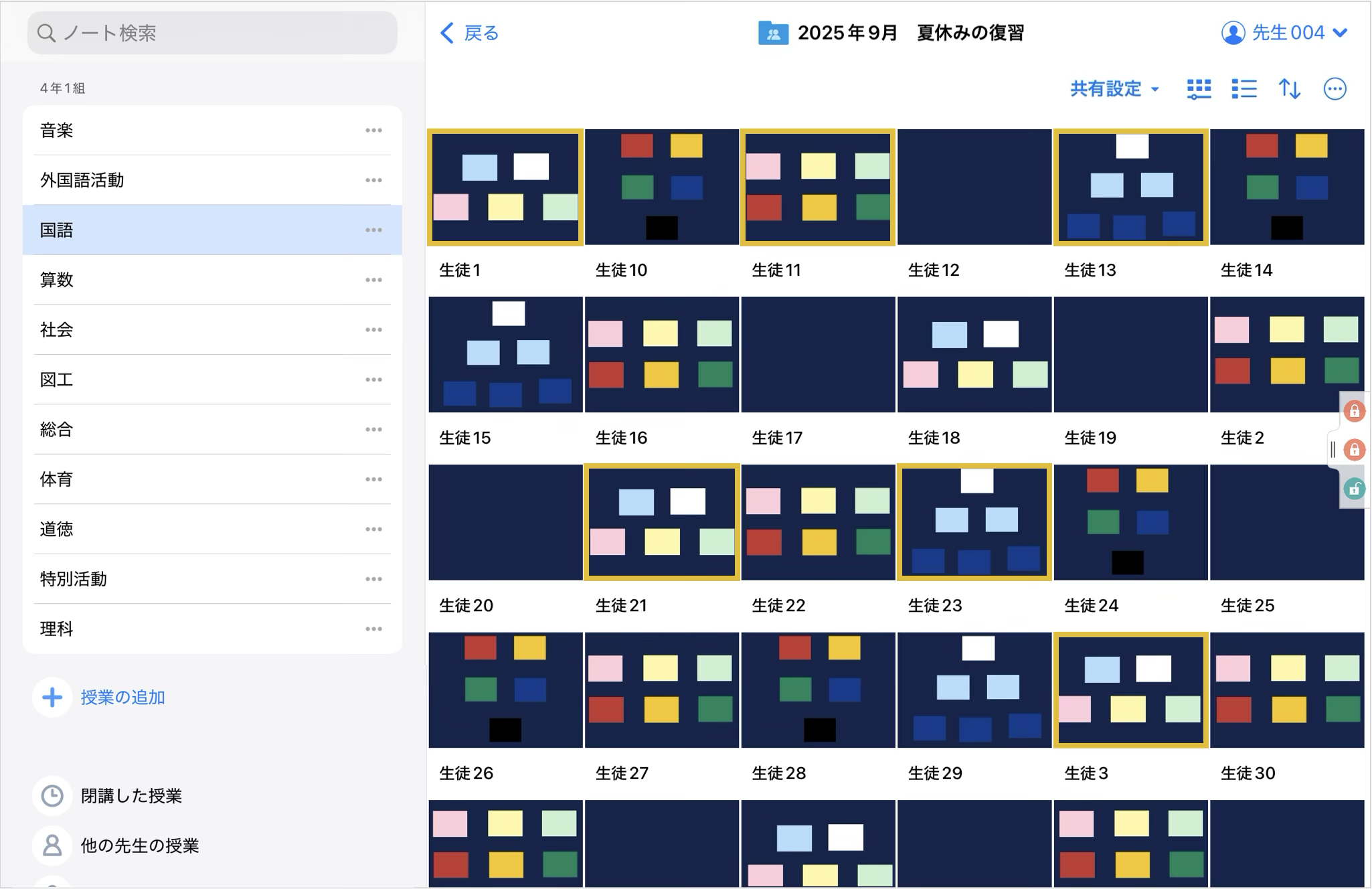
Task: Open options dots for 算数 class
Action: point(373,280)
